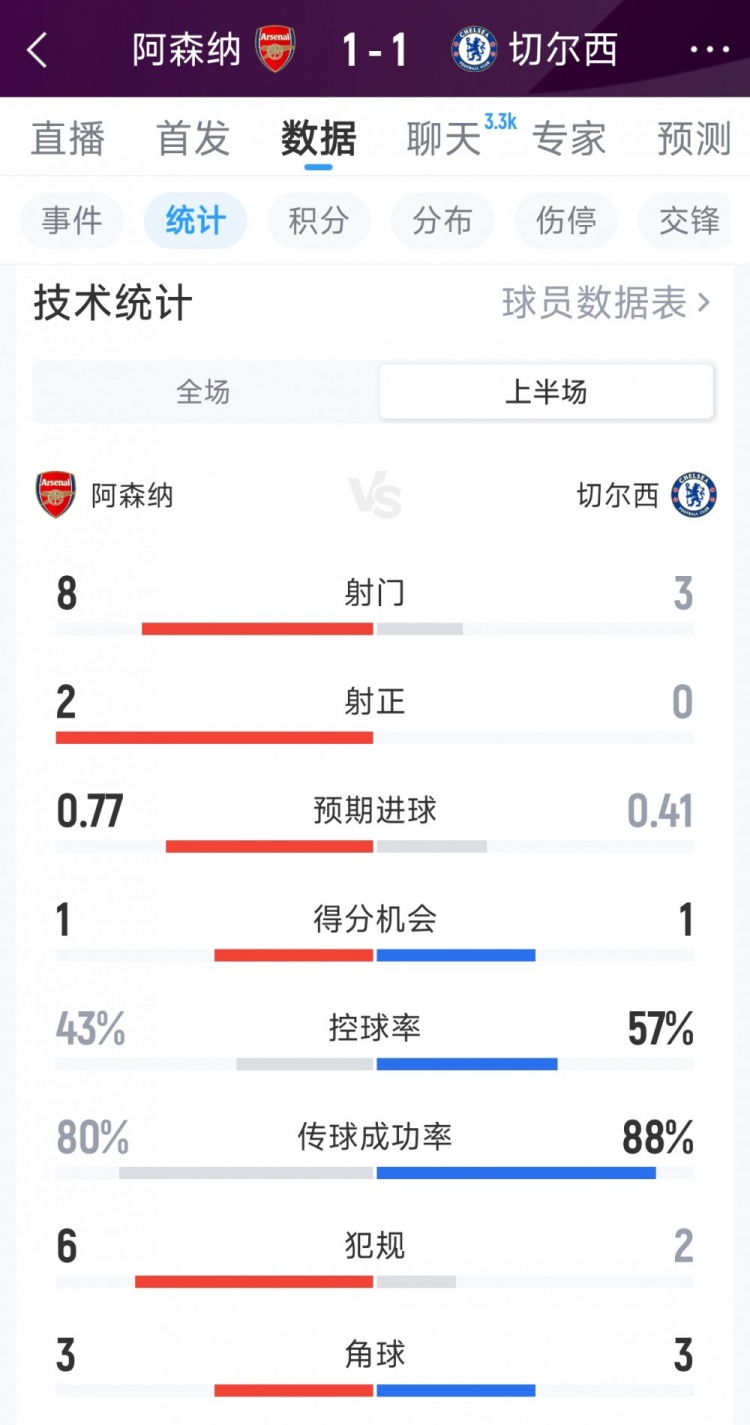Open the 首发 lineup tab
This screenshot has width=750, height=1425.
tap(193, 140)
